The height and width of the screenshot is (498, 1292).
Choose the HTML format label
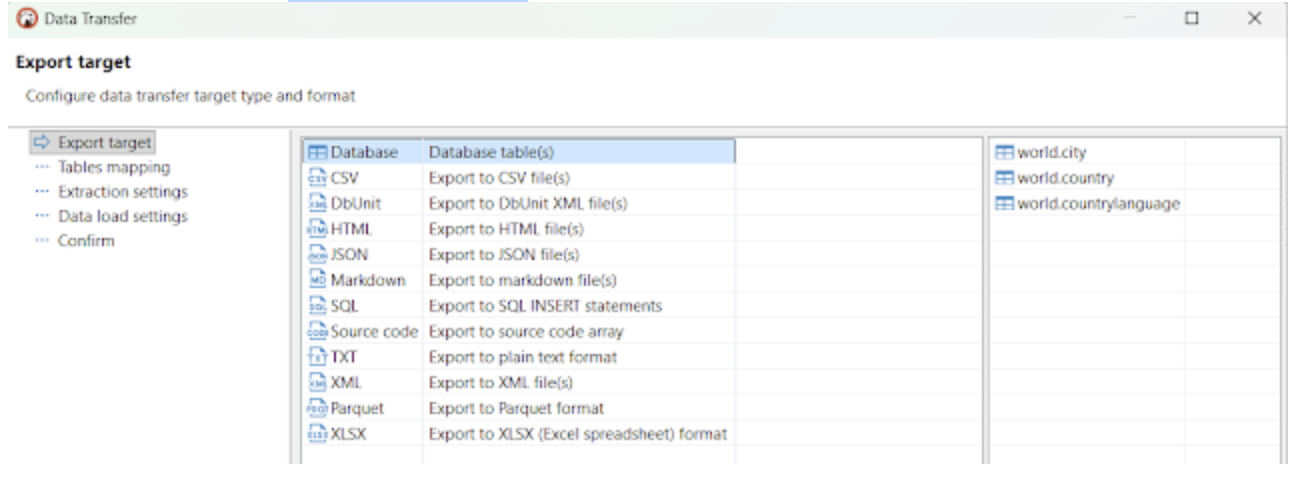pos(351,229)
